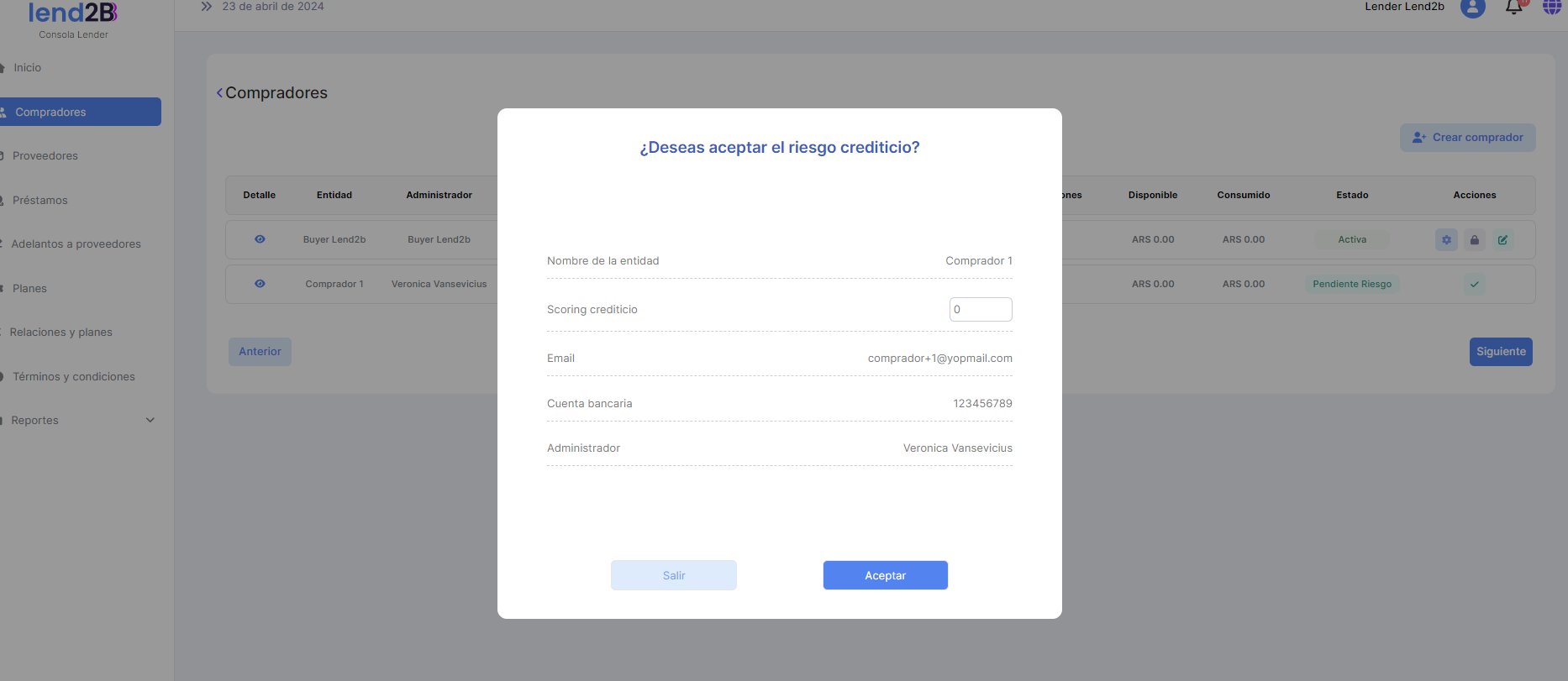Go back using Compradores chevron arrow
1568x681 pixels.
click(220, 93)
